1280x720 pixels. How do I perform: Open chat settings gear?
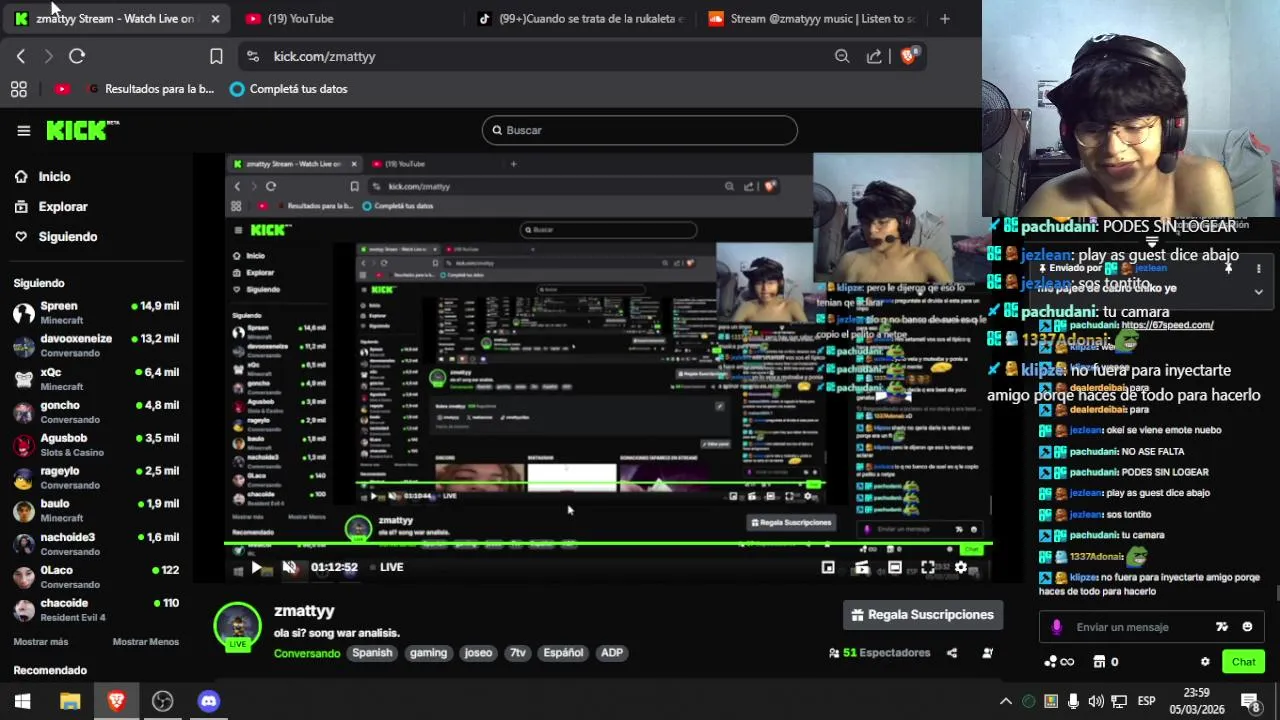click(1205, 662)
